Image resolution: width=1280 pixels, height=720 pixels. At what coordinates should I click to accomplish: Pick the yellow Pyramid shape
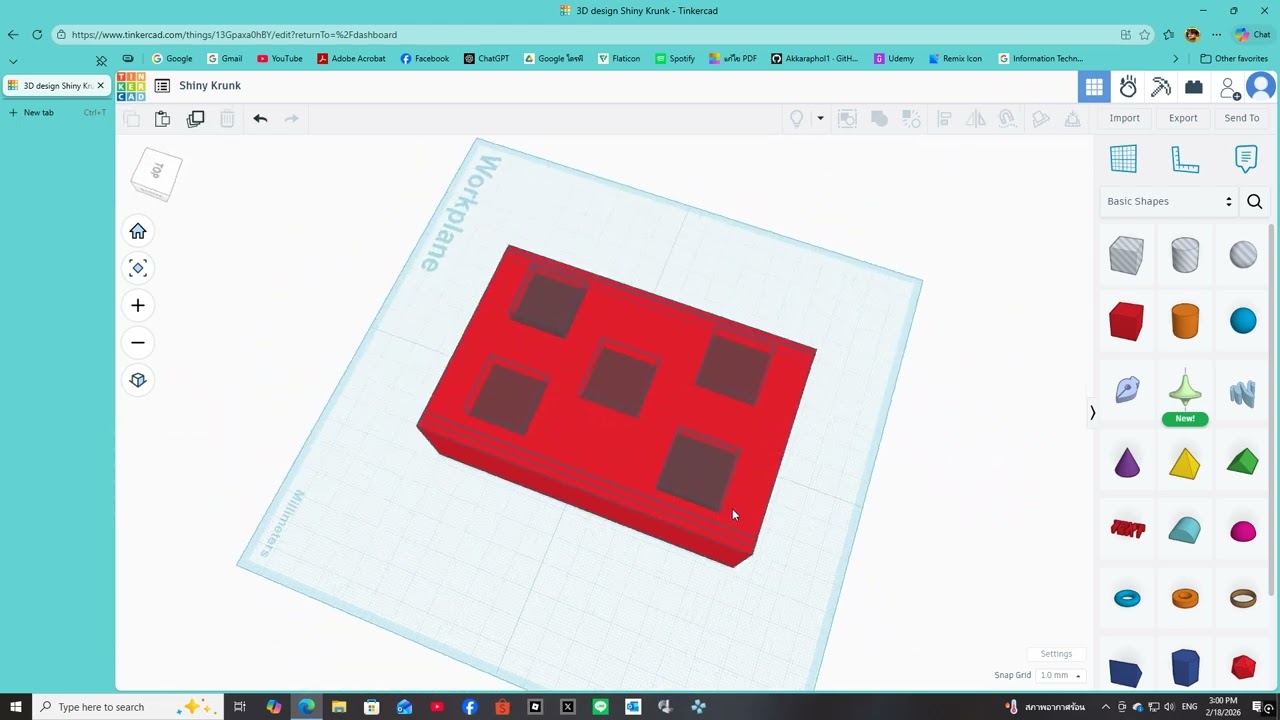(x=1185, y=464)
